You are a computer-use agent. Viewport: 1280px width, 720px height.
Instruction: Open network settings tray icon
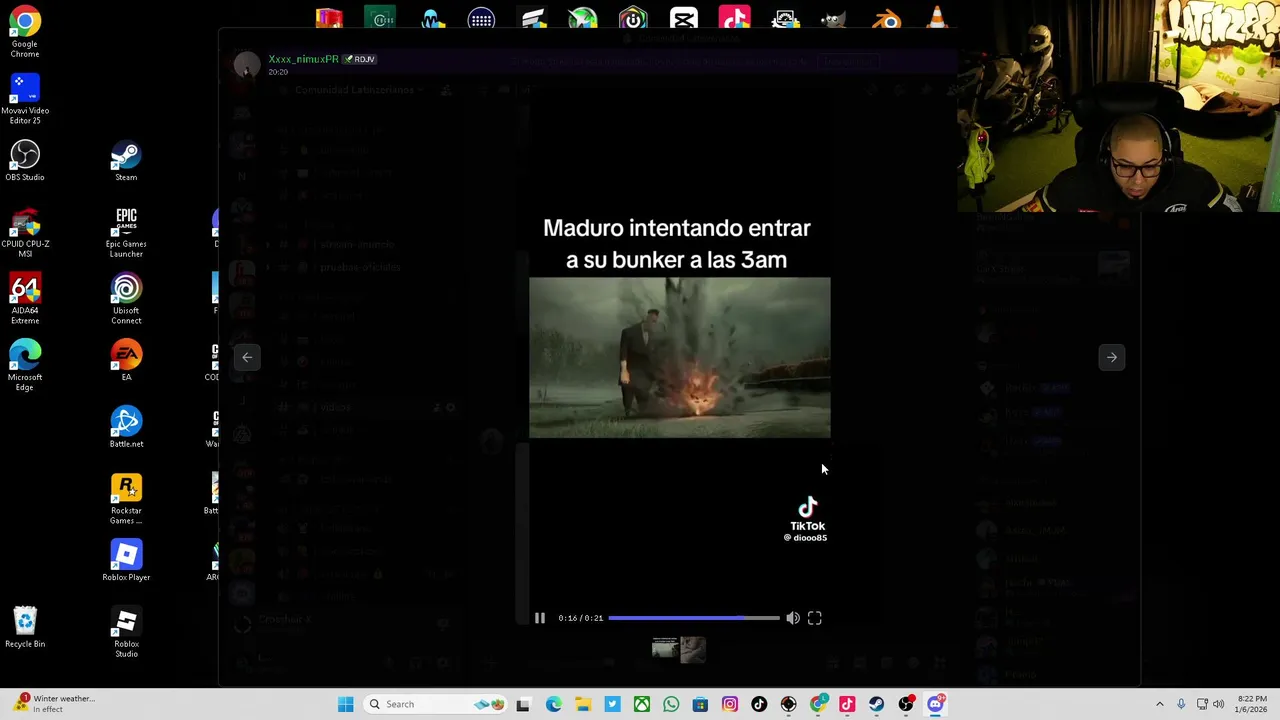[x=1202, y=704]
